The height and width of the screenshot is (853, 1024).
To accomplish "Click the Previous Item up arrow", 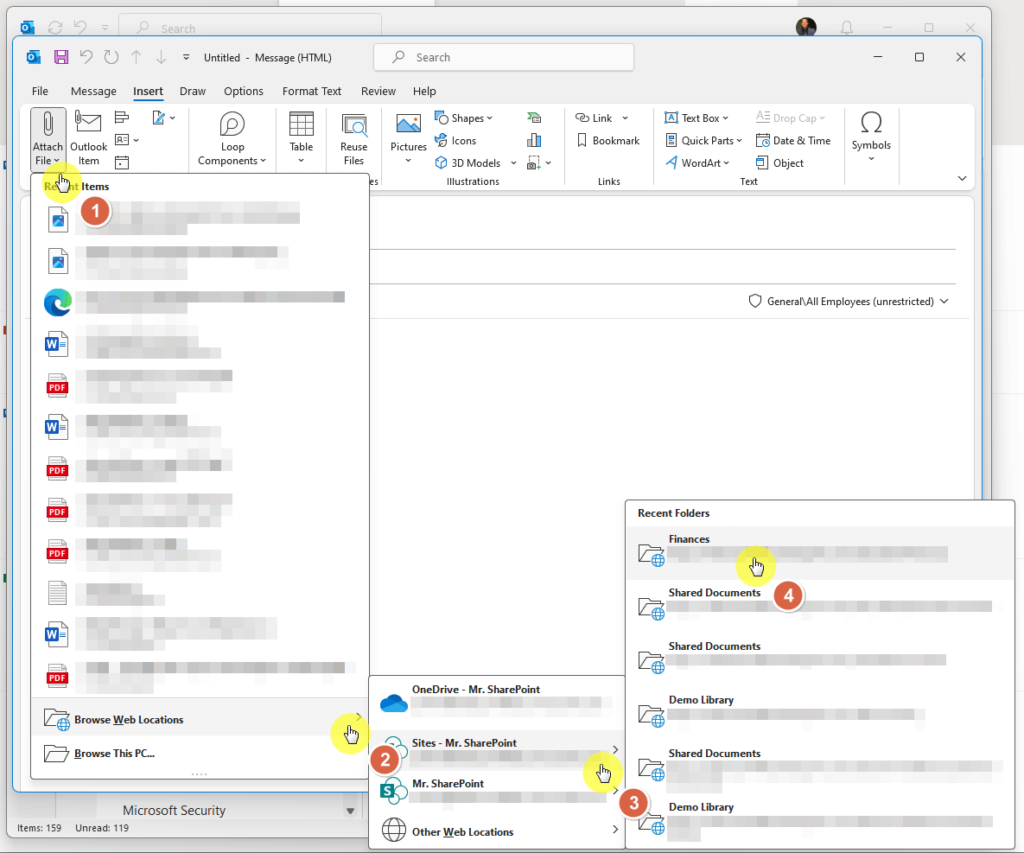I will tap(136, 57).
